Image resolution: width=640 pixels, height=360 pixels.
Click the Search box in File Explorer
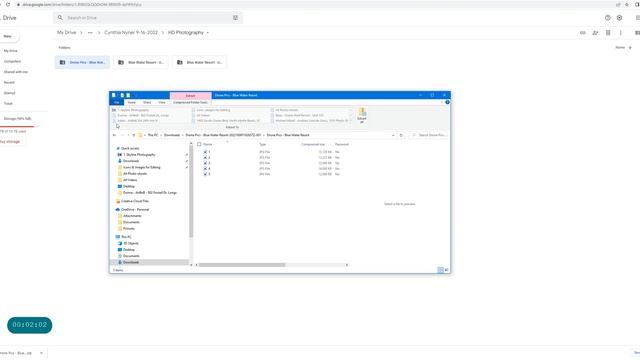pyautogui.click(x=429, y=135)
